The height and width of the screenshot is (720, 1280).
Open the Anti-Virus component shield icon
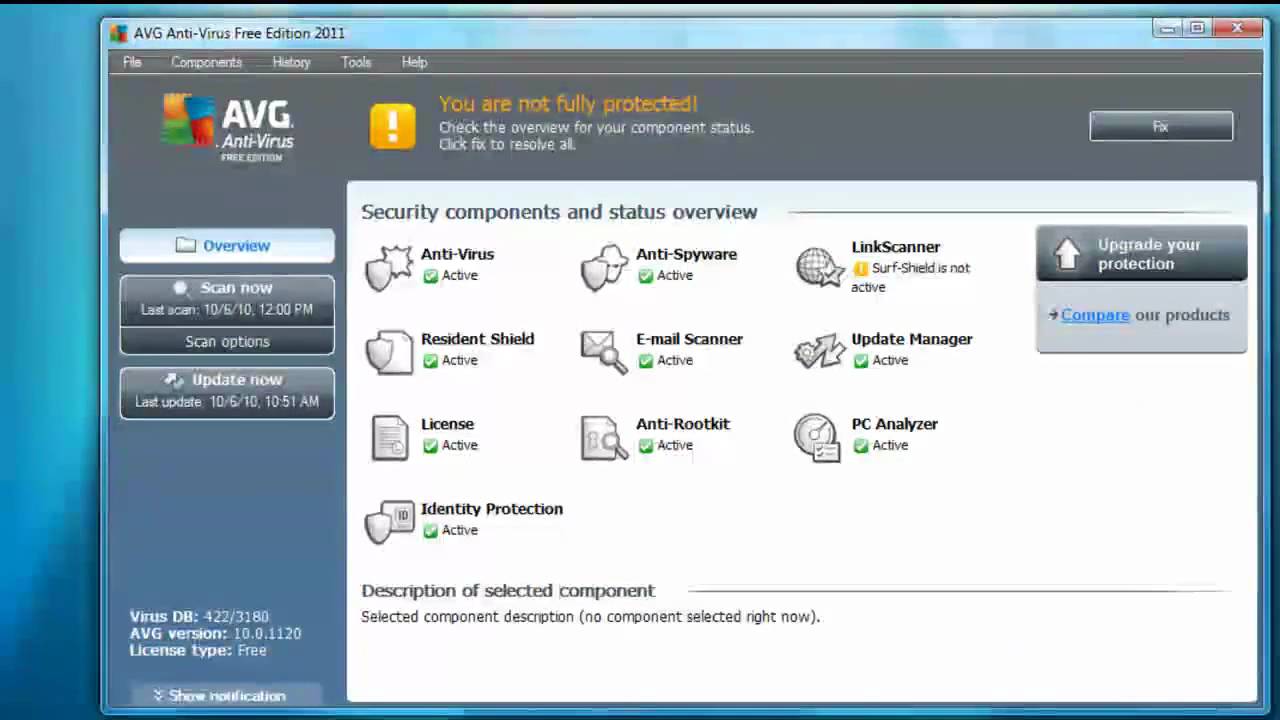(389, 267)
